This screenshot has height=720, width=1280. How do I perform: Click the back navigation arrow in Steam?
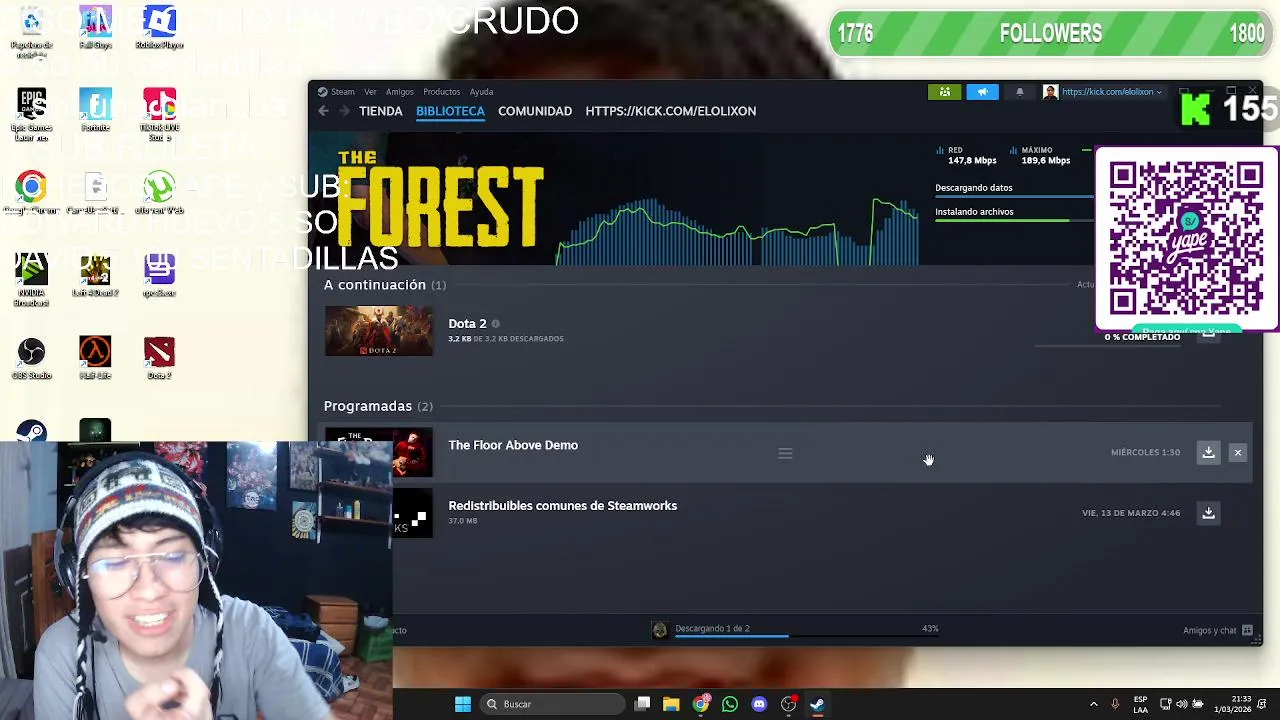[324, 111]
